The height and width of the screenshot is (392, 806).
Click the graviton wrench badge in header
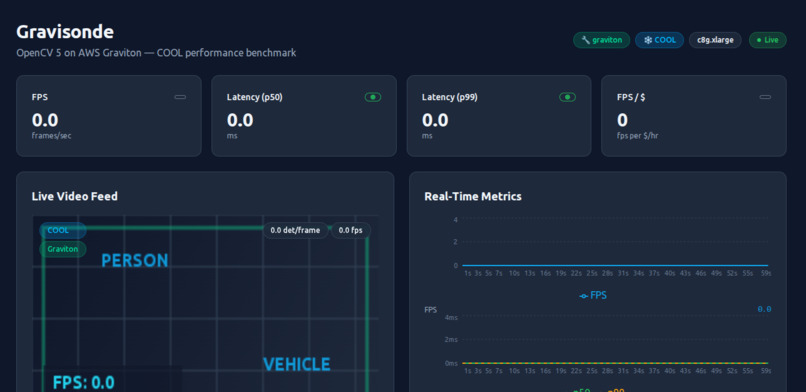tap(601, 40)
